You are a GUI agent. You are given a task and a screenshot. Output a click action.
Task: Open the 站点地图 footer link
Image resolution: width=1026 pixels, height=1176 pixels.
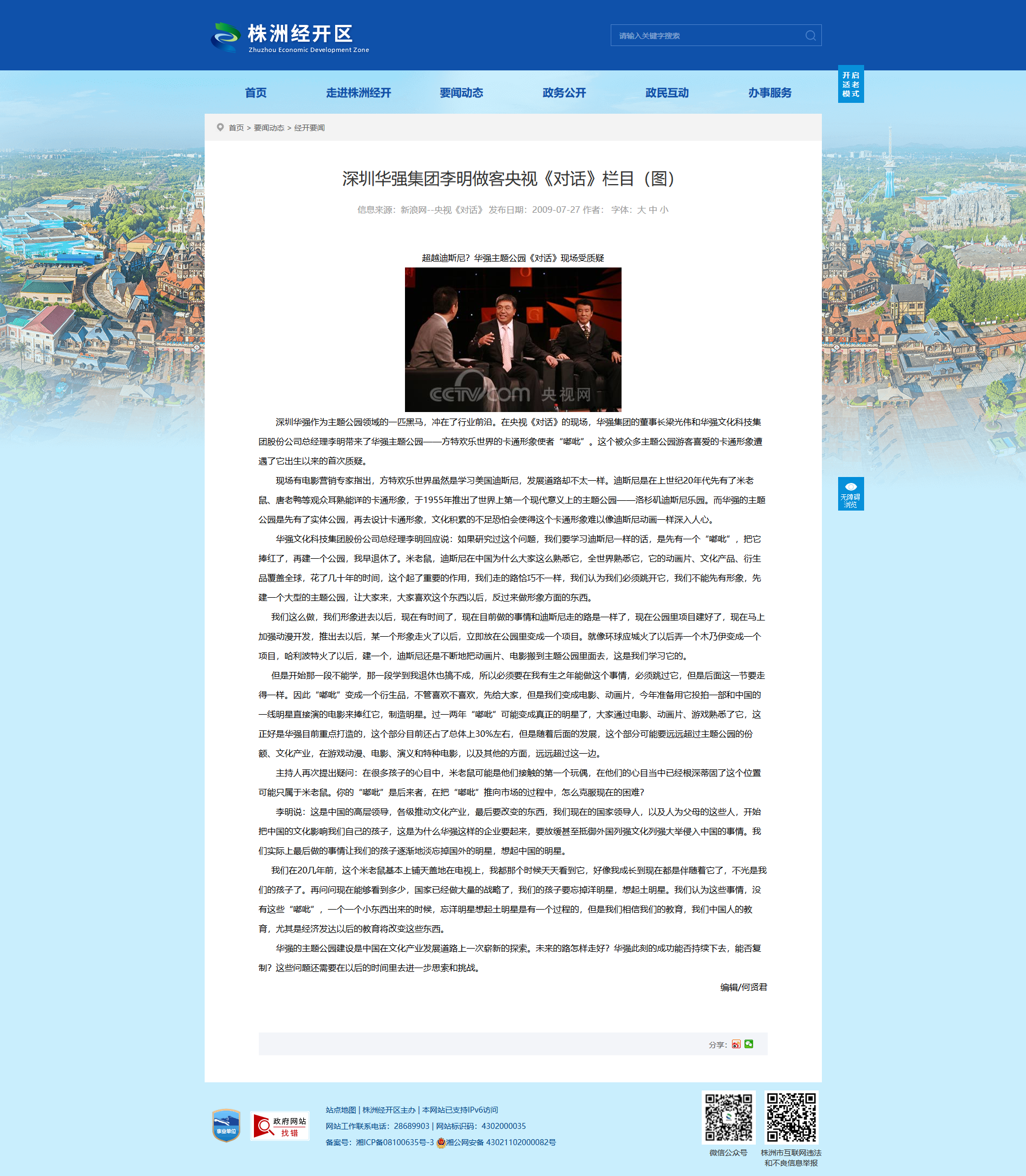tap(341, 1109)
